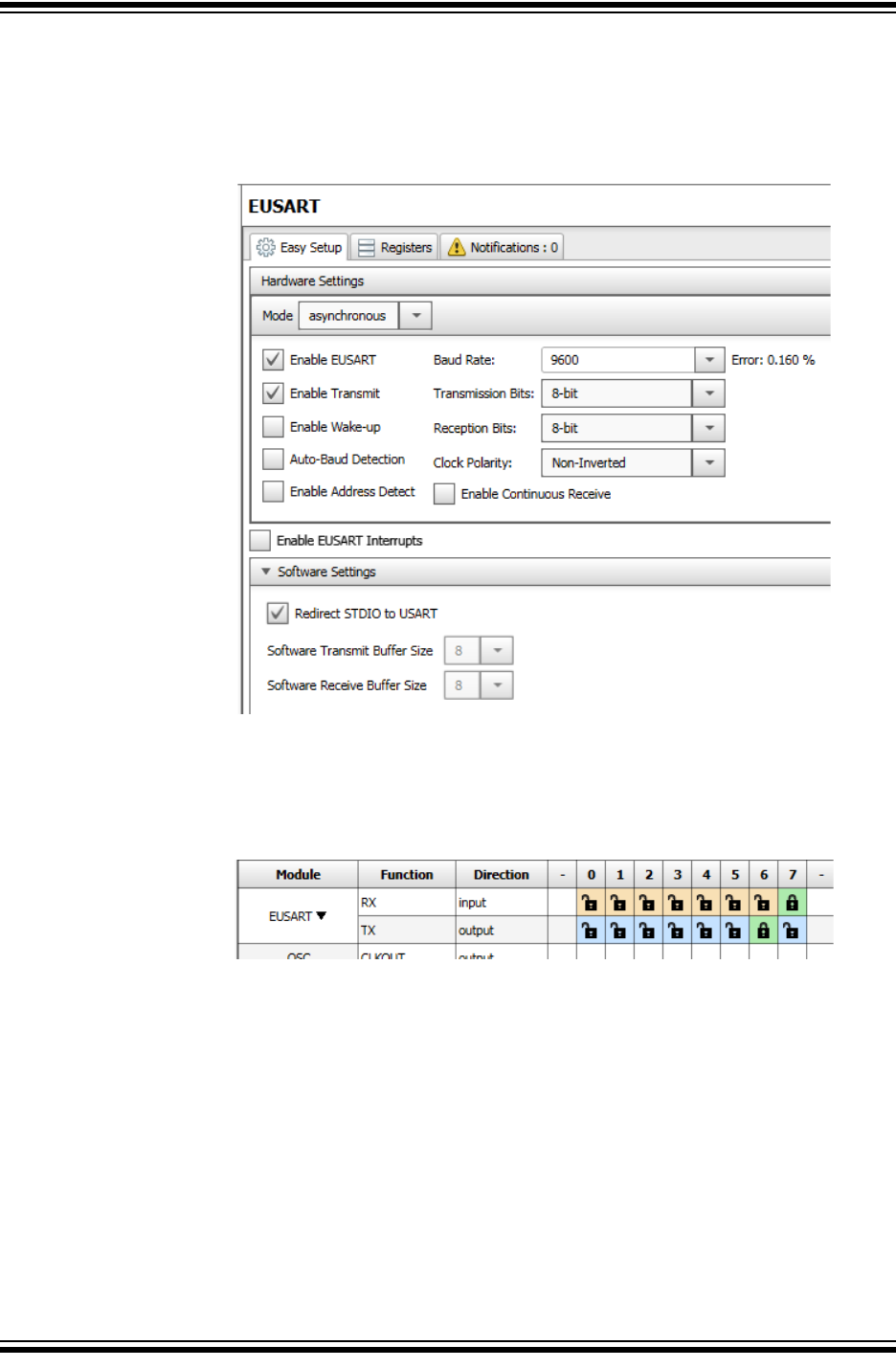The image size is (896, 1368).
Task: Click the EUSART panel title
Action: tap(284, 206)
